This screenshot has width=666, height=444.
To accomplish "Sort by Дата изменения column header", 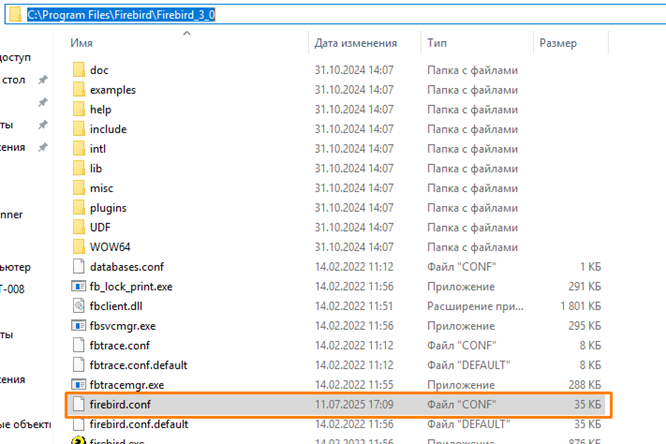I will coord(355,43).
